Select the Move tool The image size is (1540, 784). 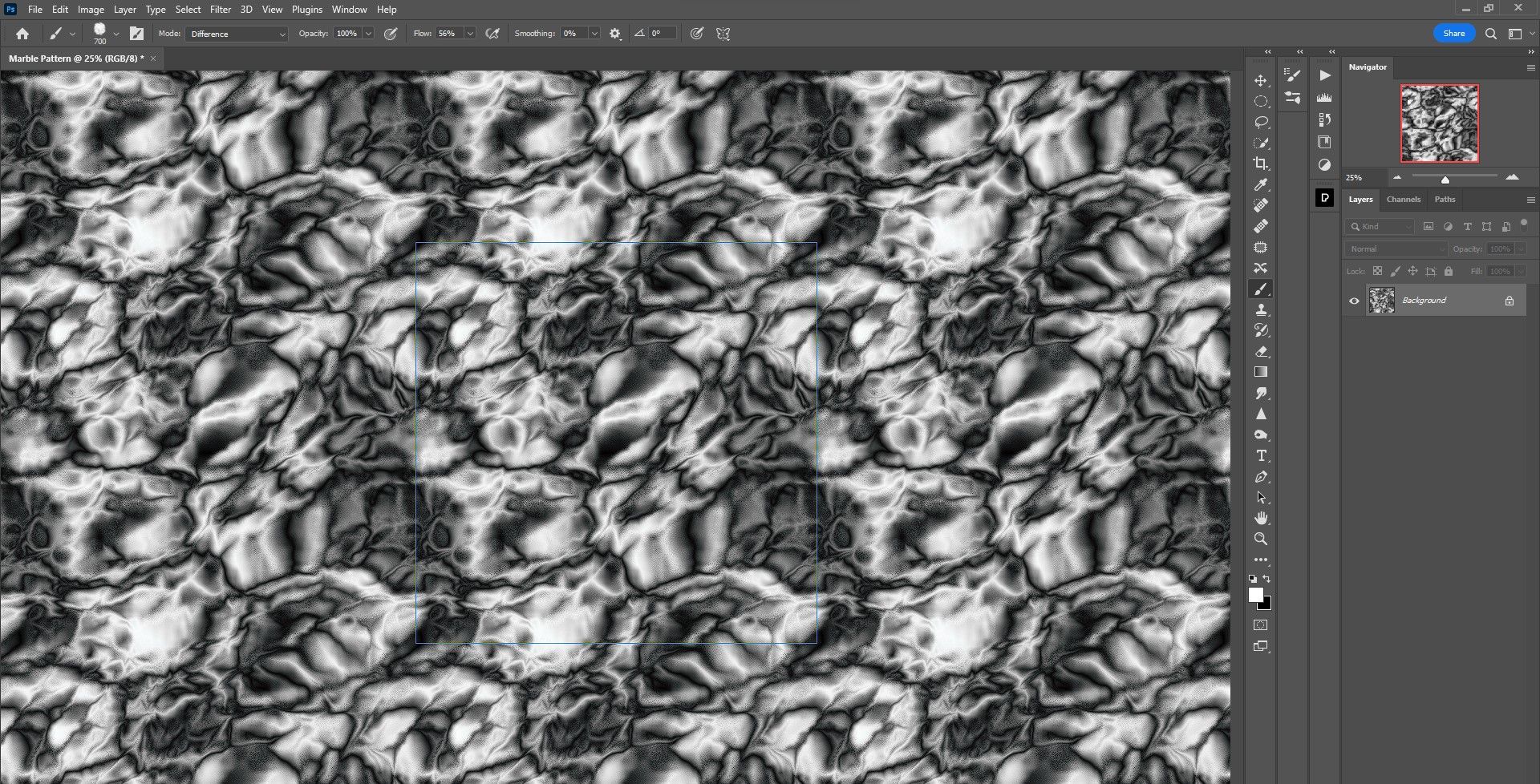click(1261, 80)
